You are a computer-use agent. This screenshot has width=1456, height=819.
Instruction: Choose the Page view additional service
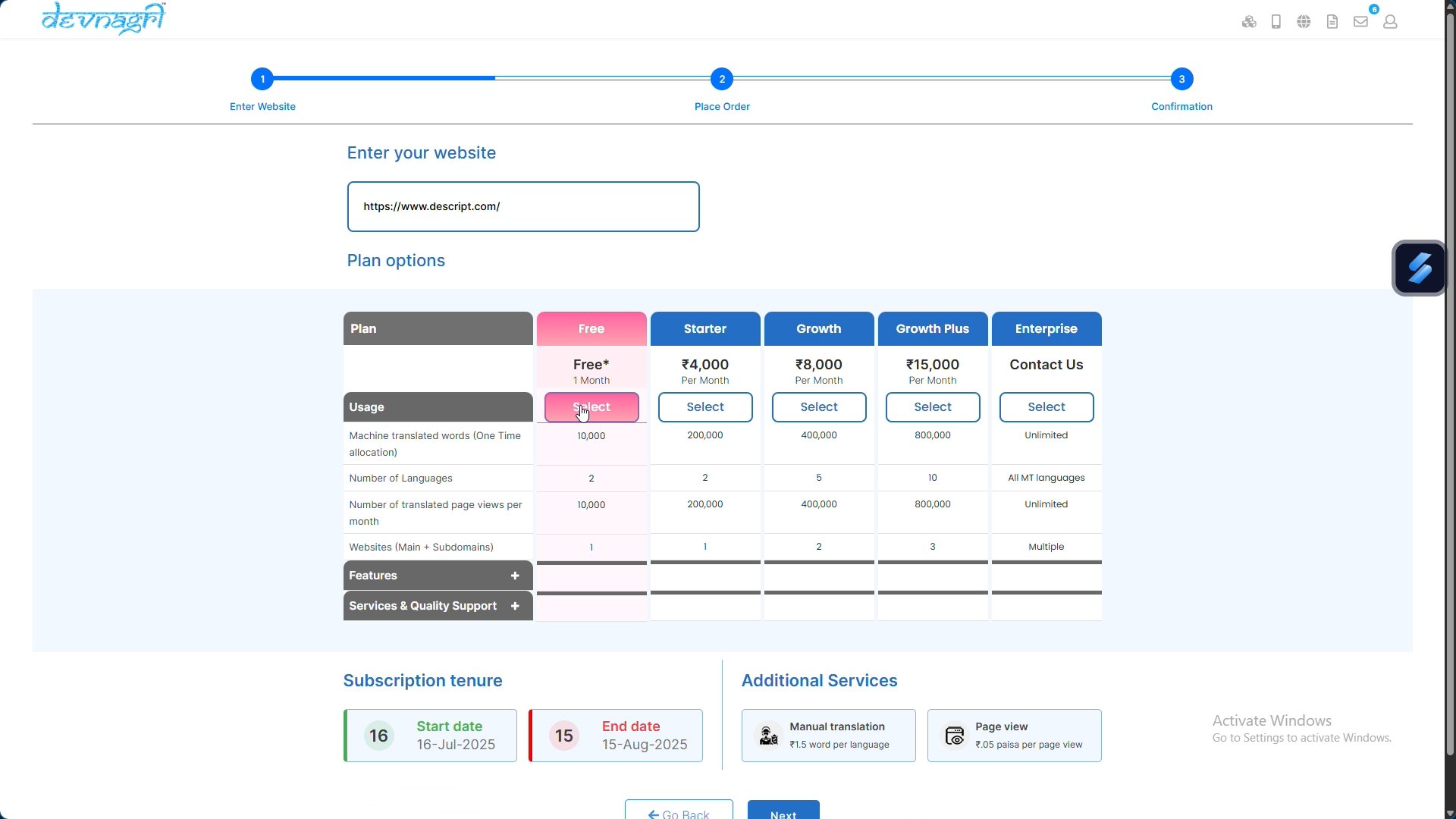click(x=1015, y=736)
